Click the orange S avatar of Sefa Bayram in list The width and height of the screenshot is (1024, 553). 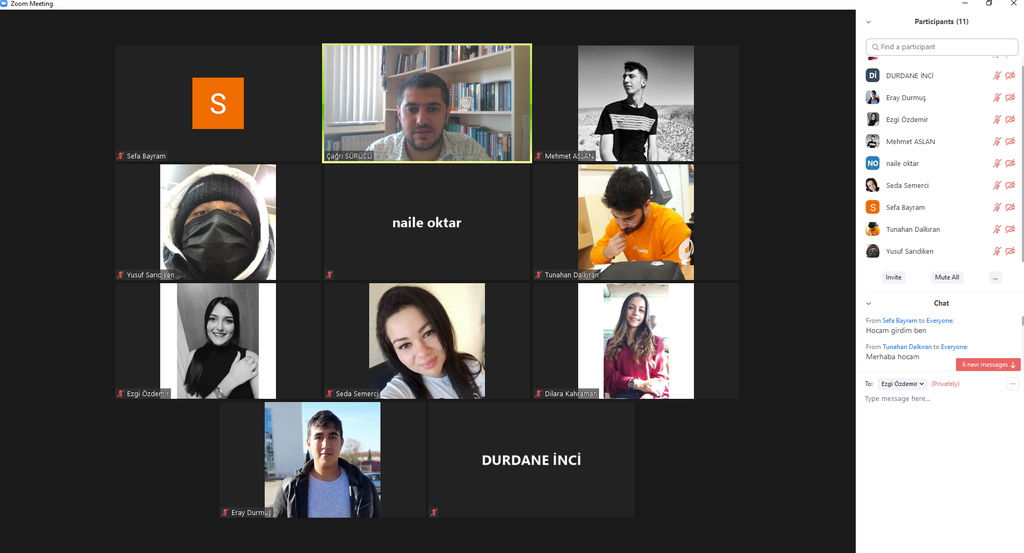pos(872,207)
